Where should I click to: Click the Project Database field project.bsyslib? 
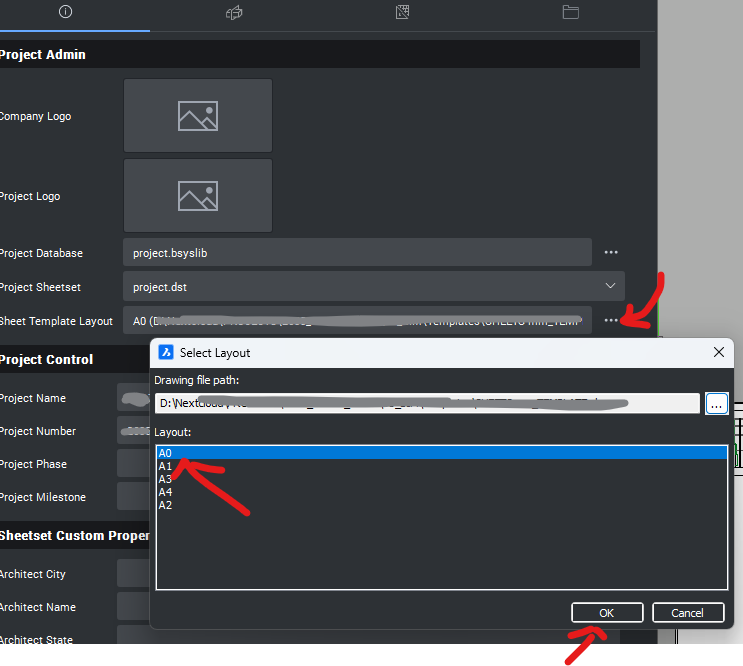click(357, 253)
